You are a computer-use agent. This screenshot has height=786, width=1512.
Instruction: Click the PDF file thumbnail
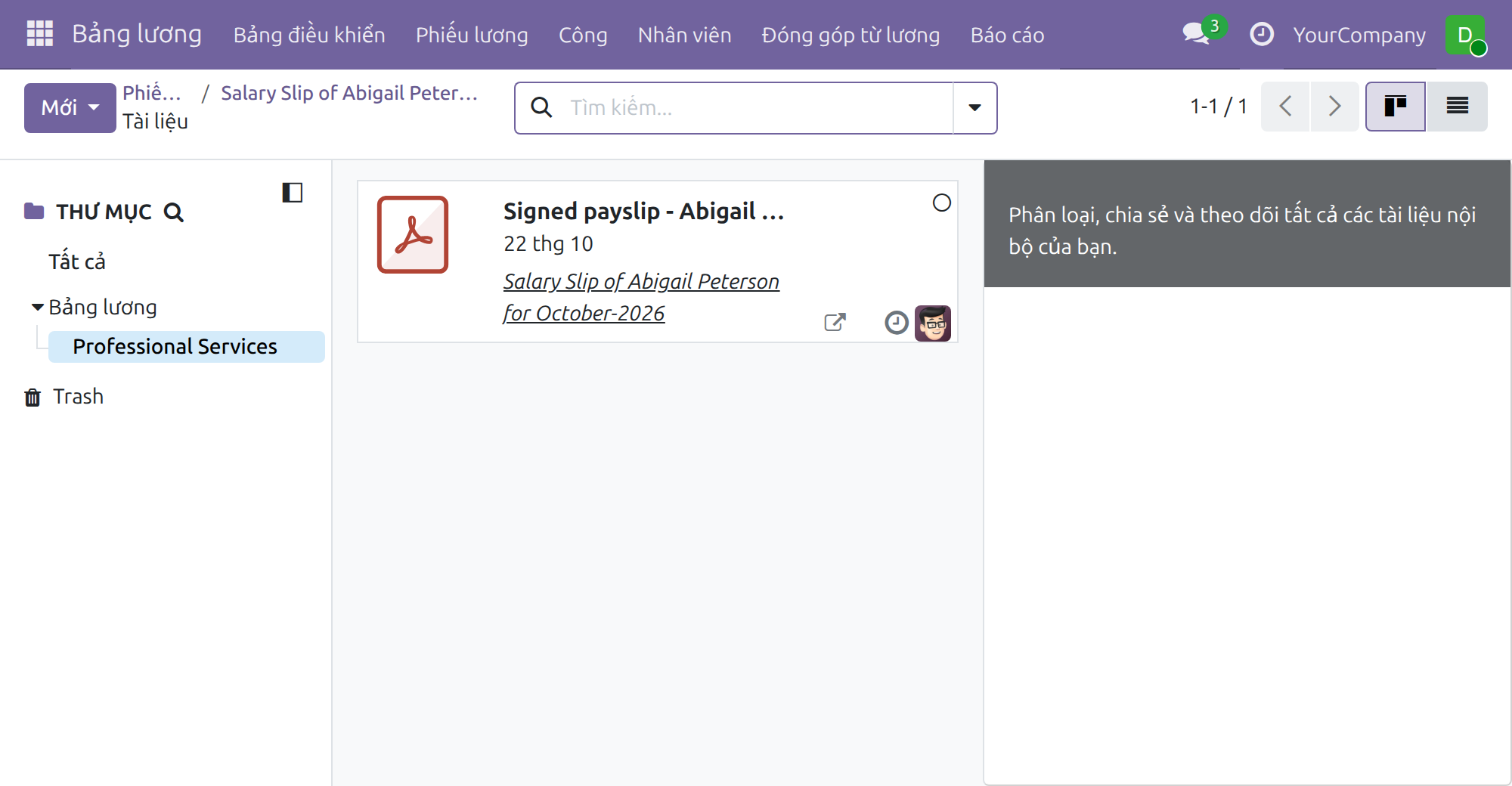413,234
